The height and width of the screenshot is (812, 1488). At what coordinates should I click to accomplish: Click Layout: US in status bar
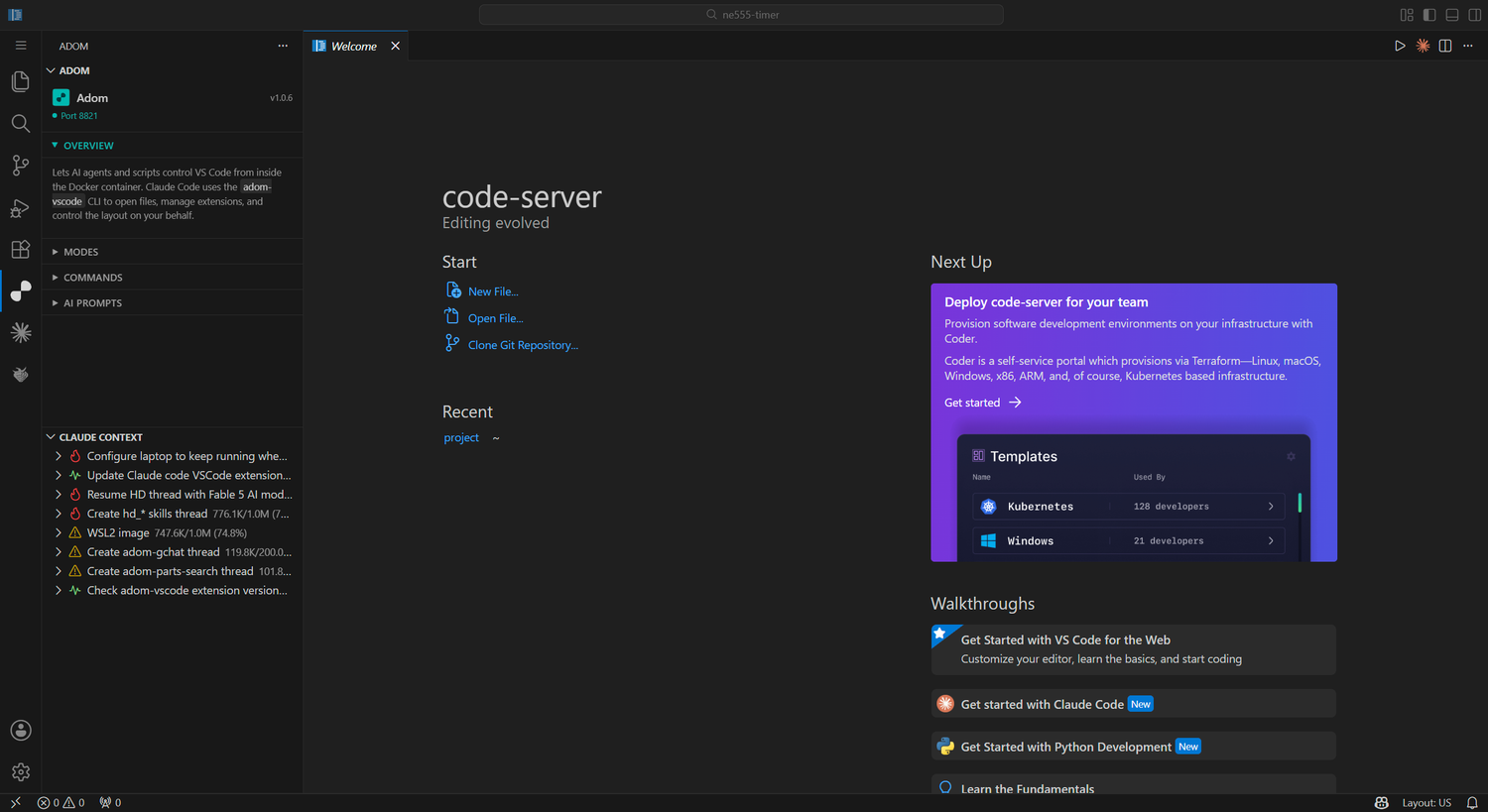pyautogui.click(x=1426, y=803)
